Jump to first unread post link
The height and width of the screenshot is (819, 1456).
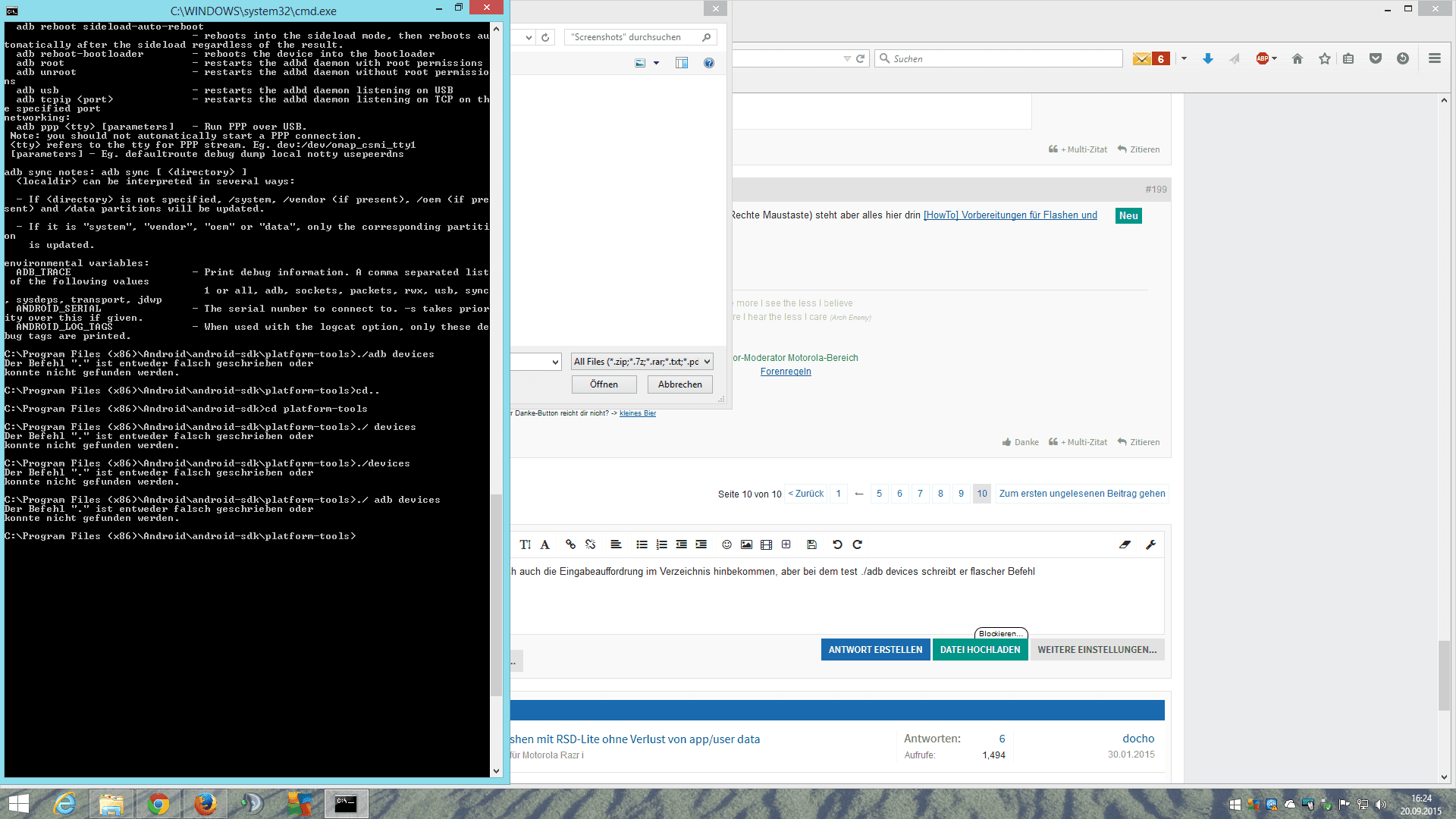1082,494
